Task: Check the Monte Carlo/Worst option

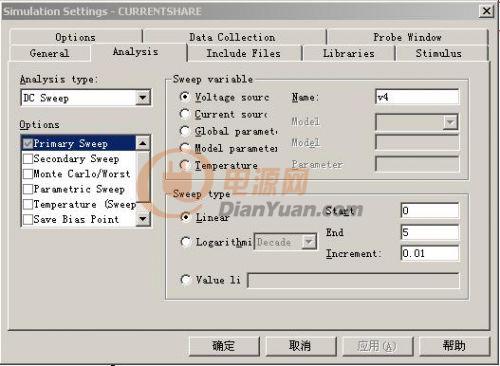Action: tap(28, 174)
